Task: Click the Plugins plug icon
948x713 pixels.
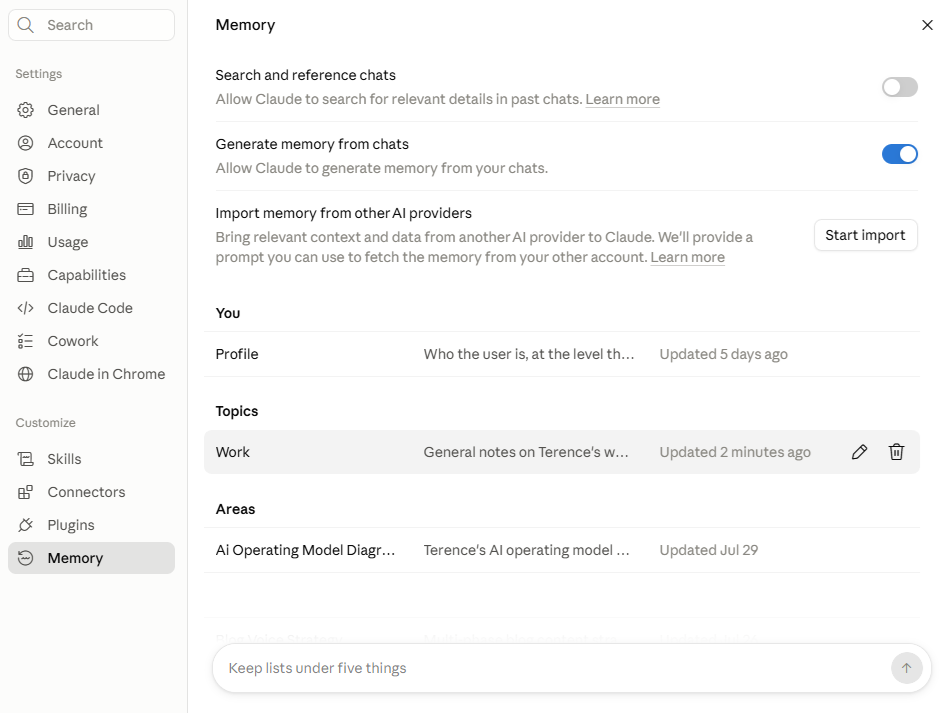Action: point(25,525)
